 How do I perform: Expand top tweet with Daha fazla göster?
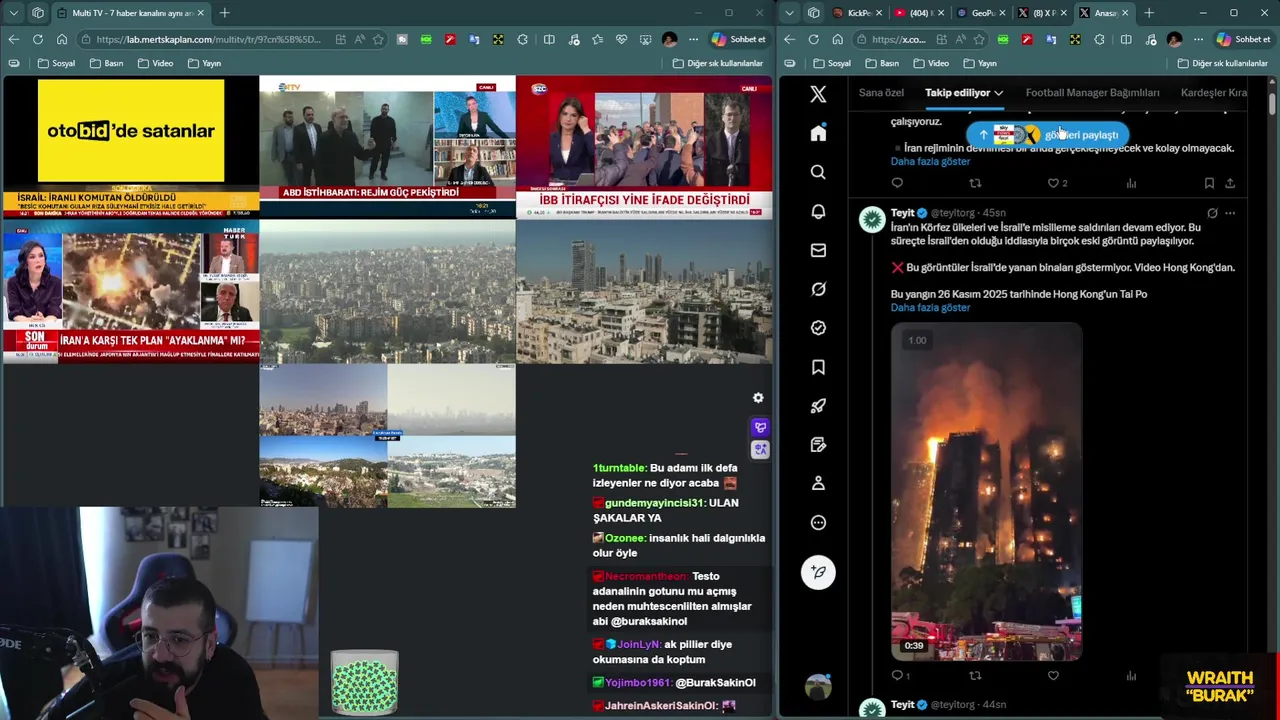tap(930, 161)
